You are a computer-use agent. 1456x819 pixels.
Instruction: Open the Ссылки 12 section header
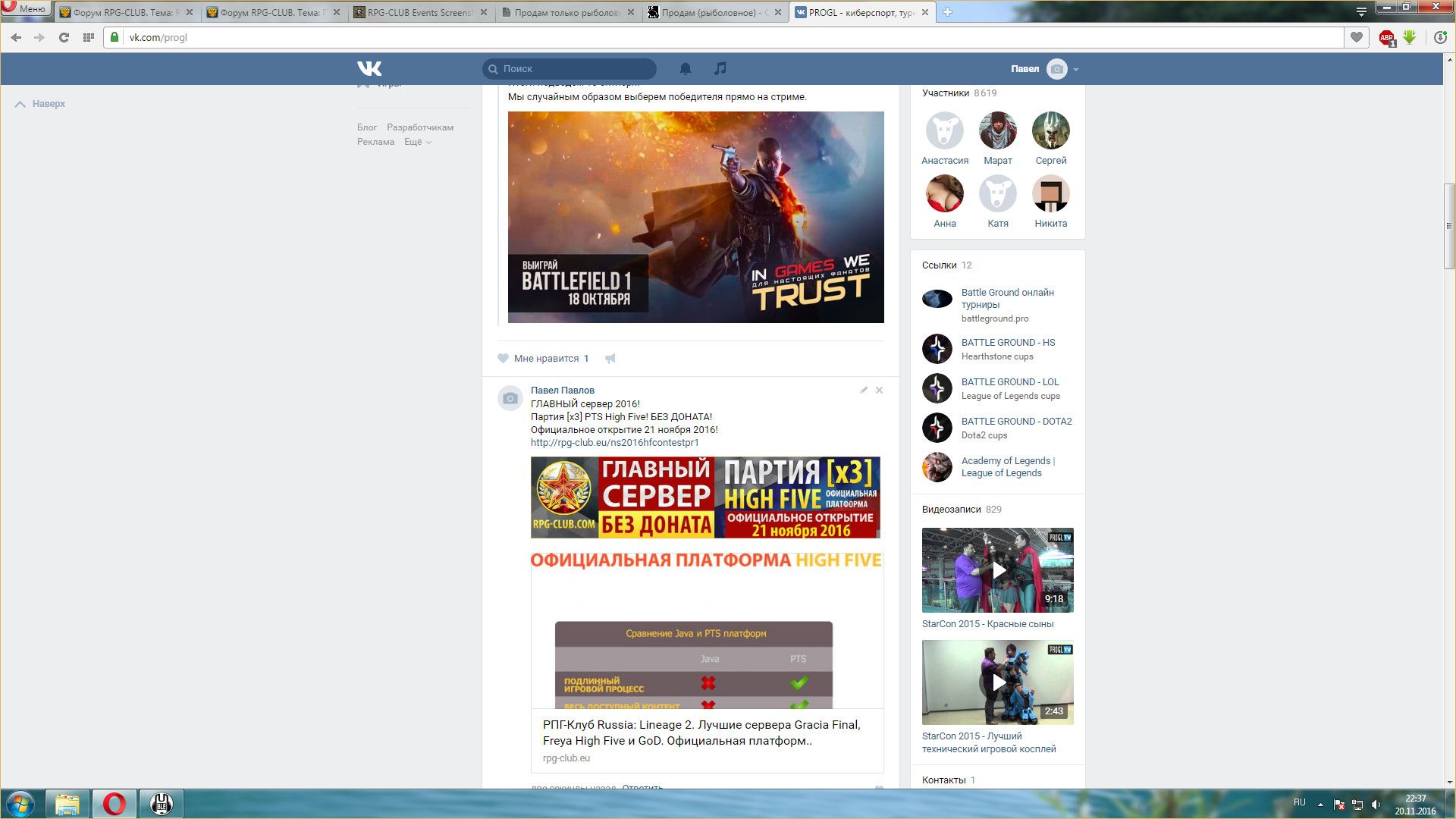pos(947,265)
